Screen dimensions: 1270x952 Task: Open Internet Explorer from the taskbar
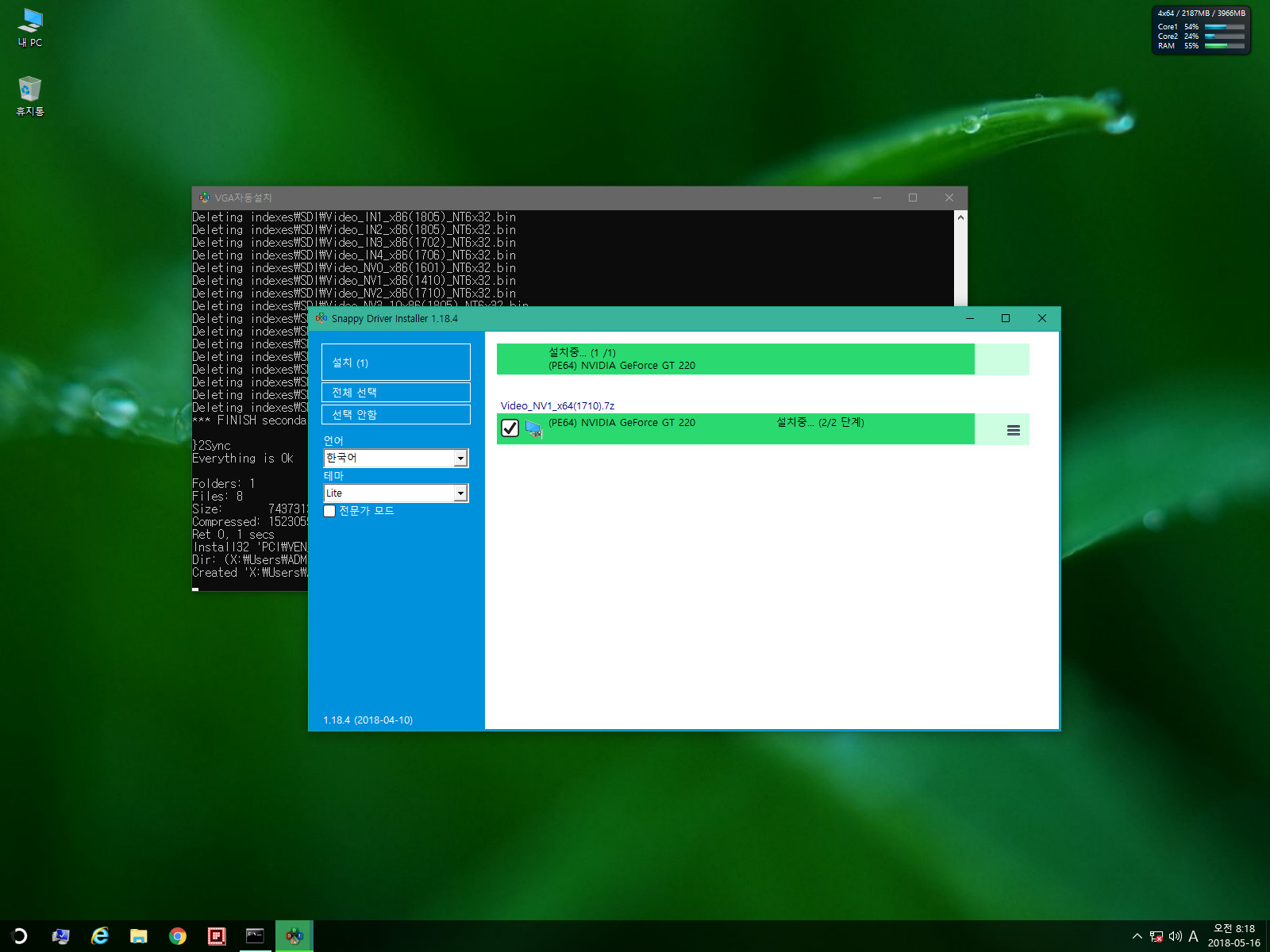pyautogui.click(x=100, y=936)
